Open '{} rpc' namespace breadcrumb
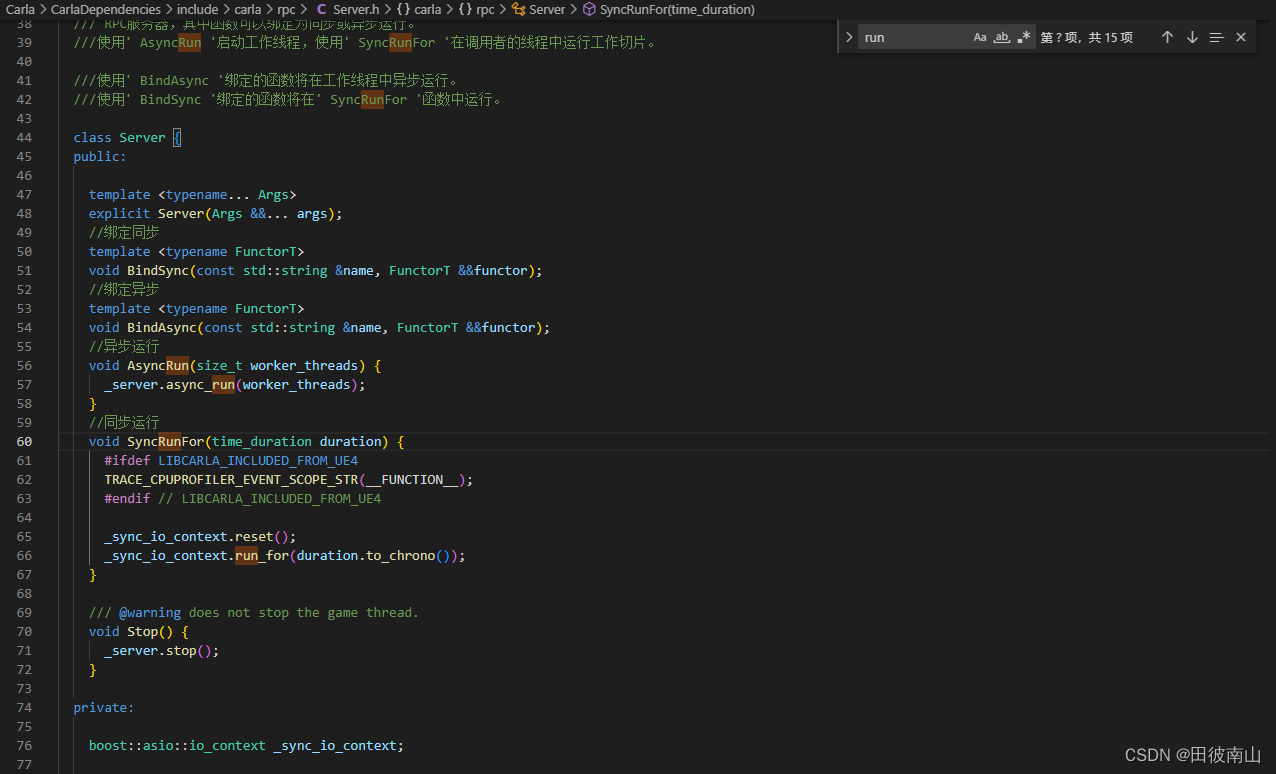Image resolution: width=1276 pixels, height=774 pixels. tap(476, 9)
